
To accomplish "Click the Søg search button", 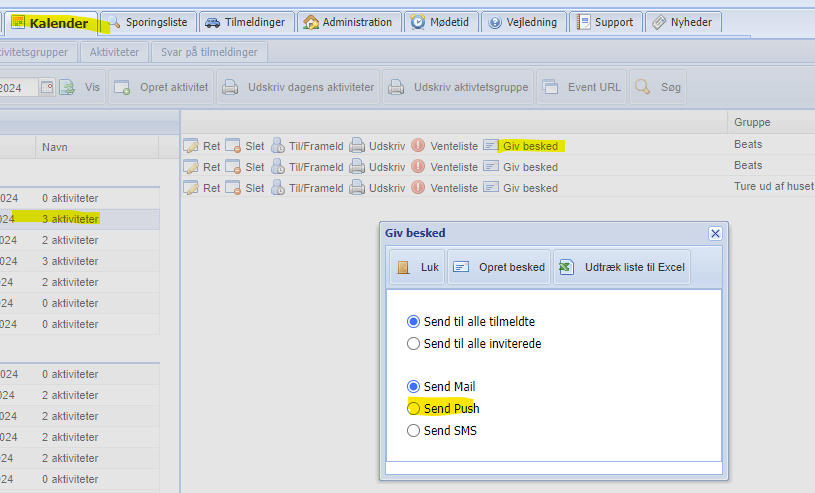I will pos(658,87).
